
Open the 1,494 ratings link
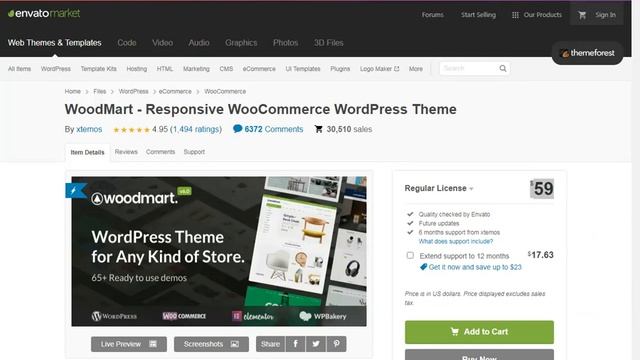(196, 129)
